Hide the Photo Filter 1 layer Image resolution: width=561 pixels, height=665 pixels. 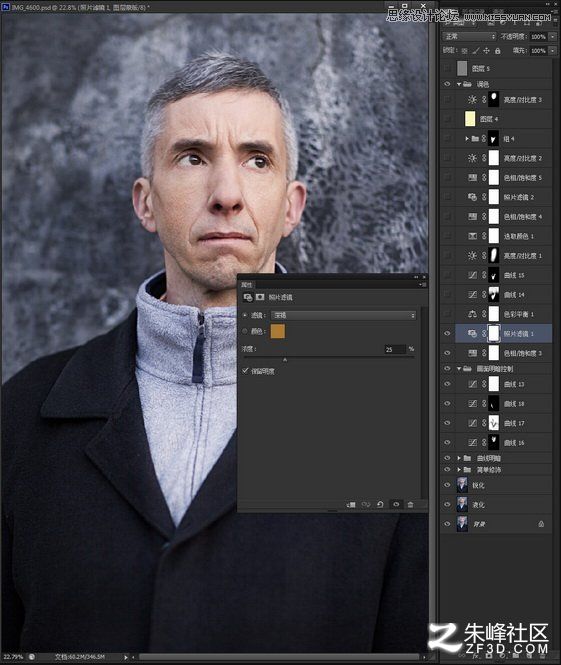[x=447, y=334]
